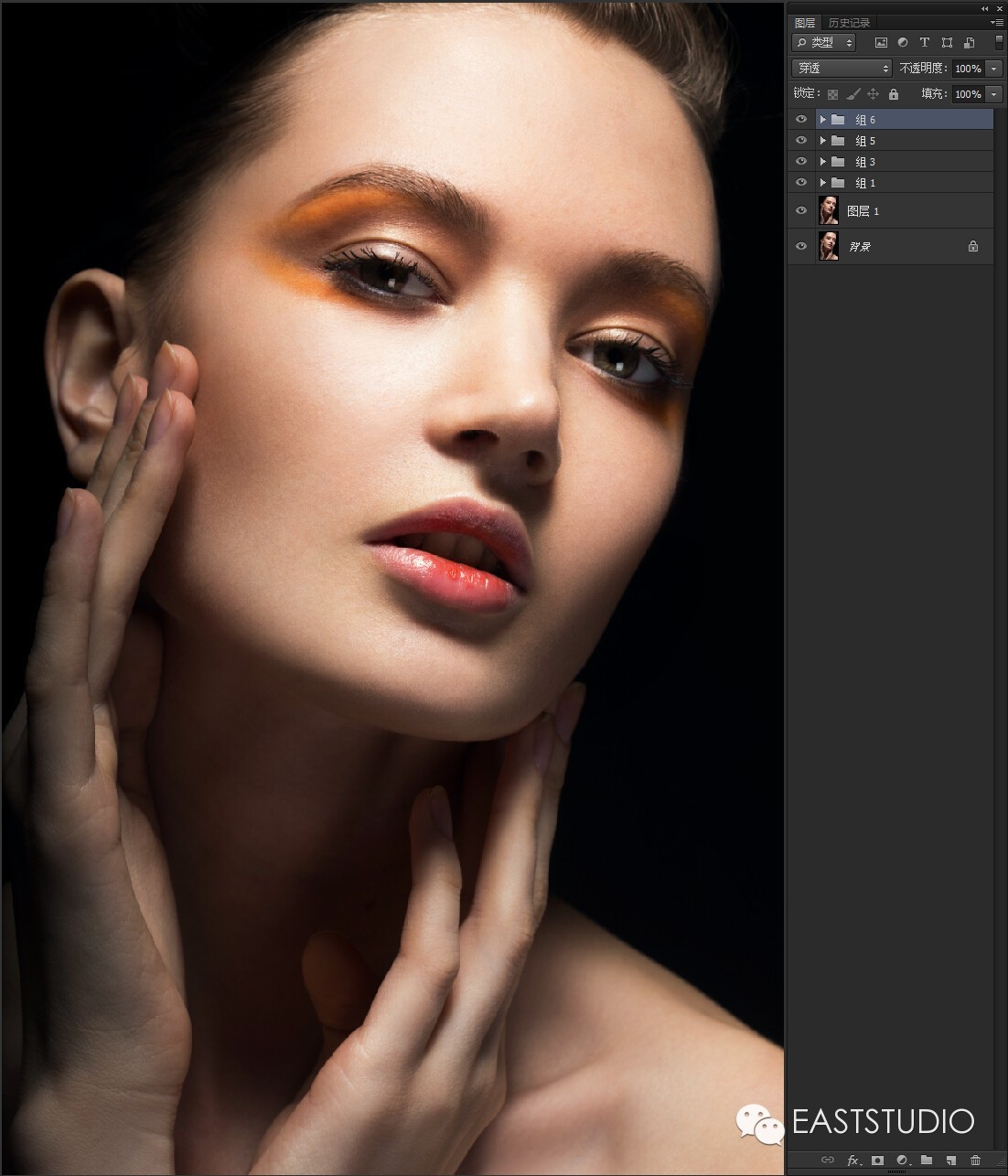The image size is (1008, 1176).
Task: Filter layers by pixel image type
Action: coord(881,43)
